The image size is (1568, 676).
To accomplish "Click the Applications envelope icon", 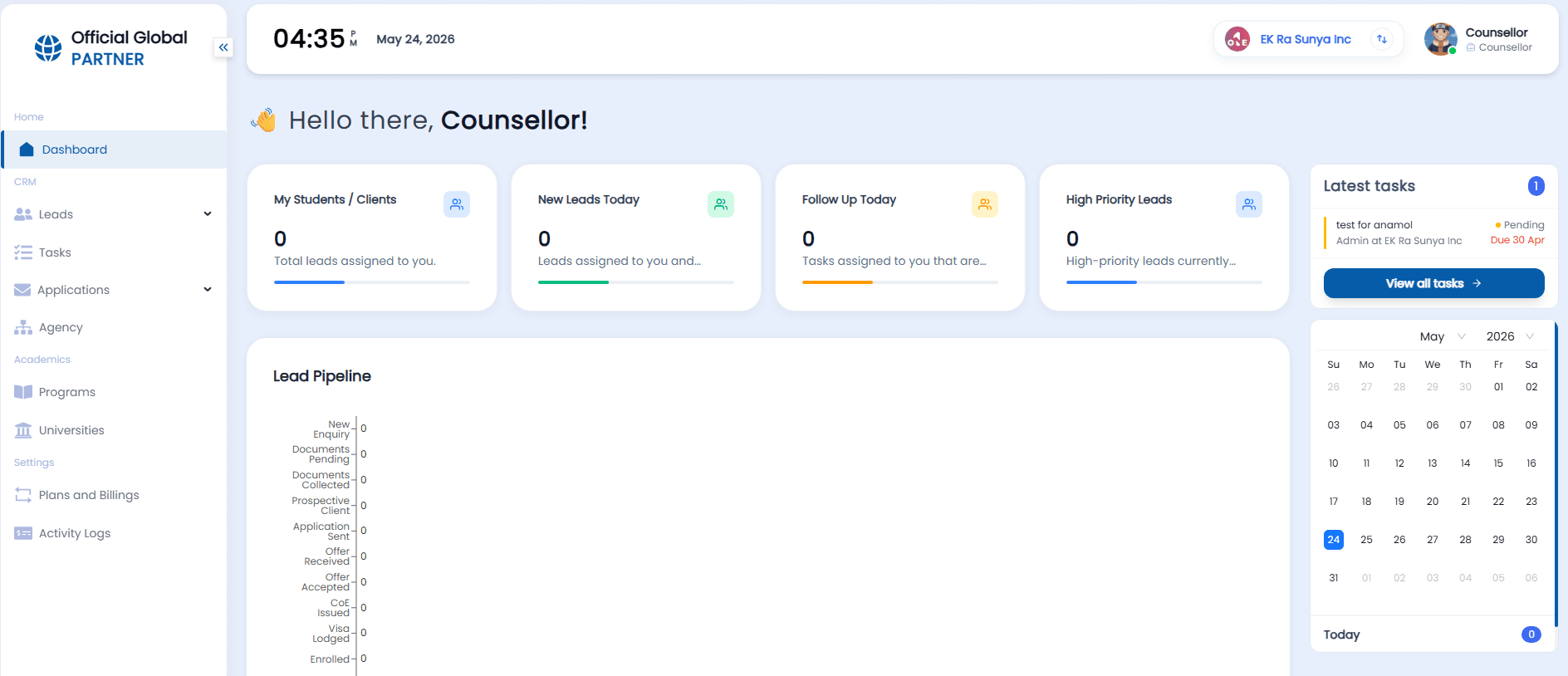I will tap(22, 290).
